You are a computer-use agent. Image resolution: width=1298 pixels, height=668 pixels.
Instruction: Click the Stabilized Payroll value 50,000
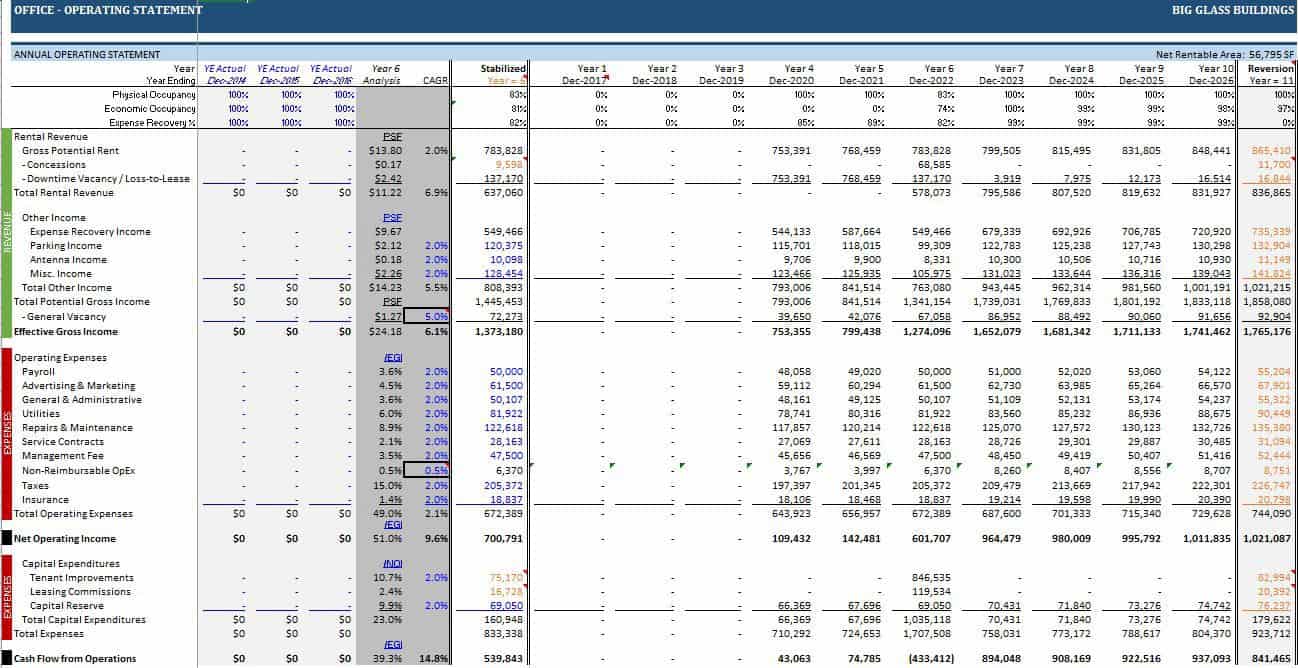[506, 372]
